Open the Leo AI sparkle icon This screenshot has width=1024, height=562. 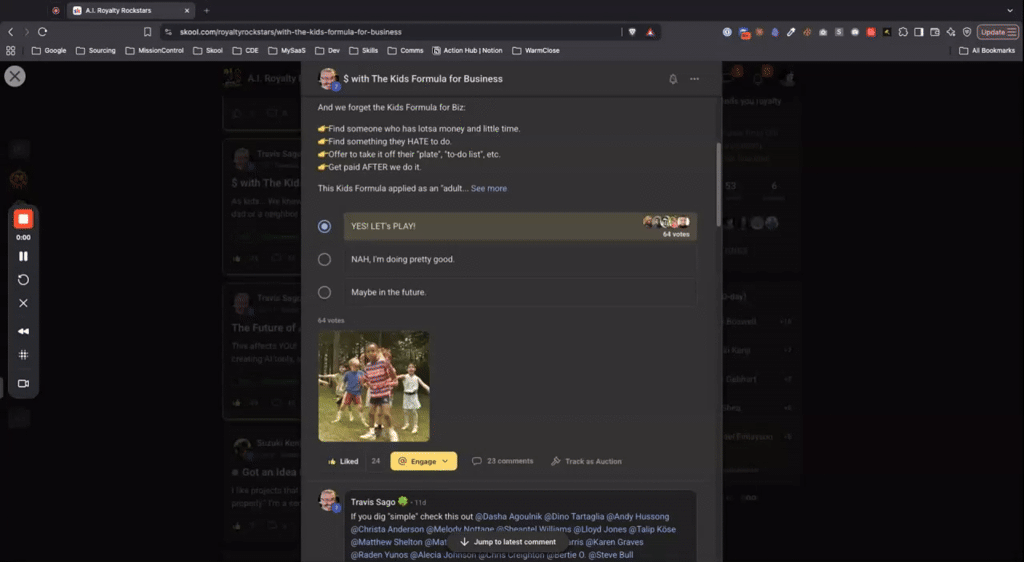click(951, 32)
